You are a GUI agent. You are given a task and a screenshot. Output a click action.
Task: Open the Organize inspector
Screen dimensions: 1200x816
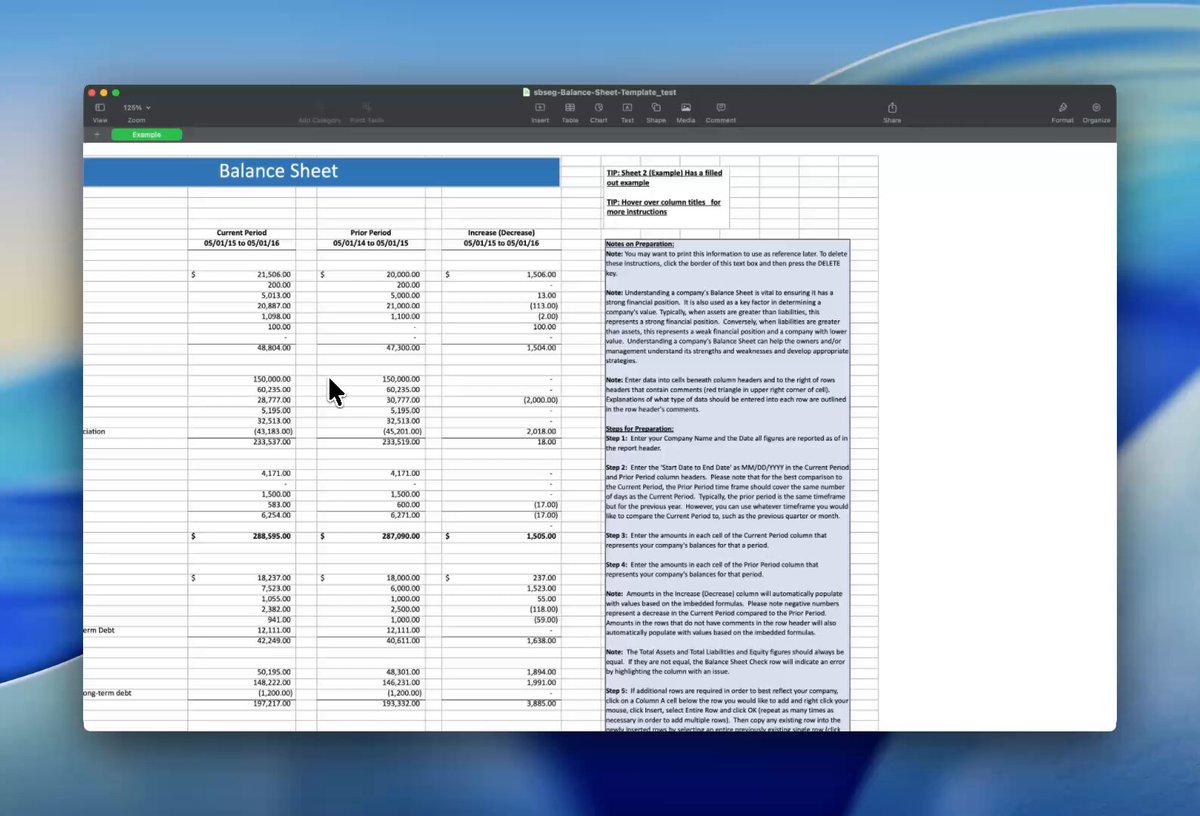(x=1096, y=107)
